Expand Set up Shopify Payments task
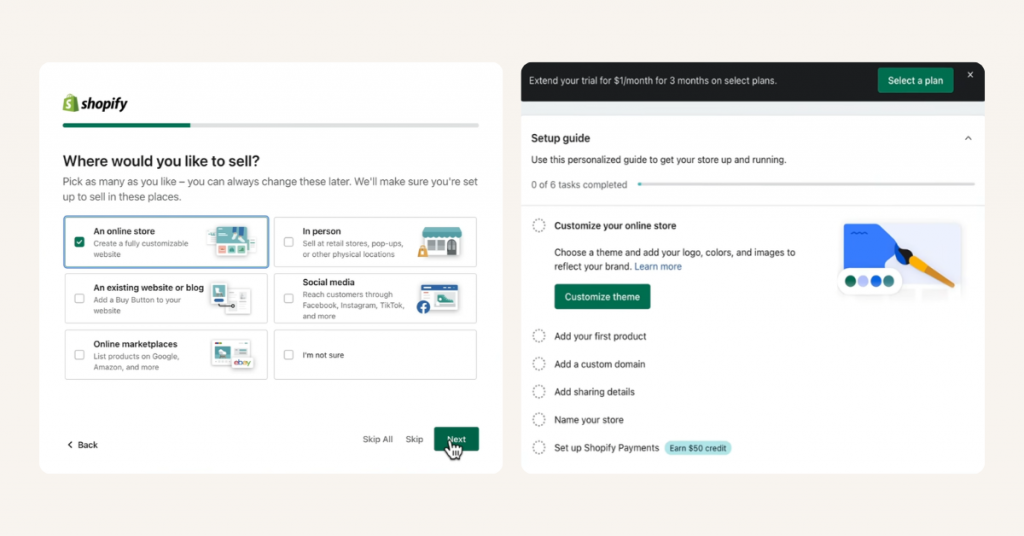 (x=607, y=448)
